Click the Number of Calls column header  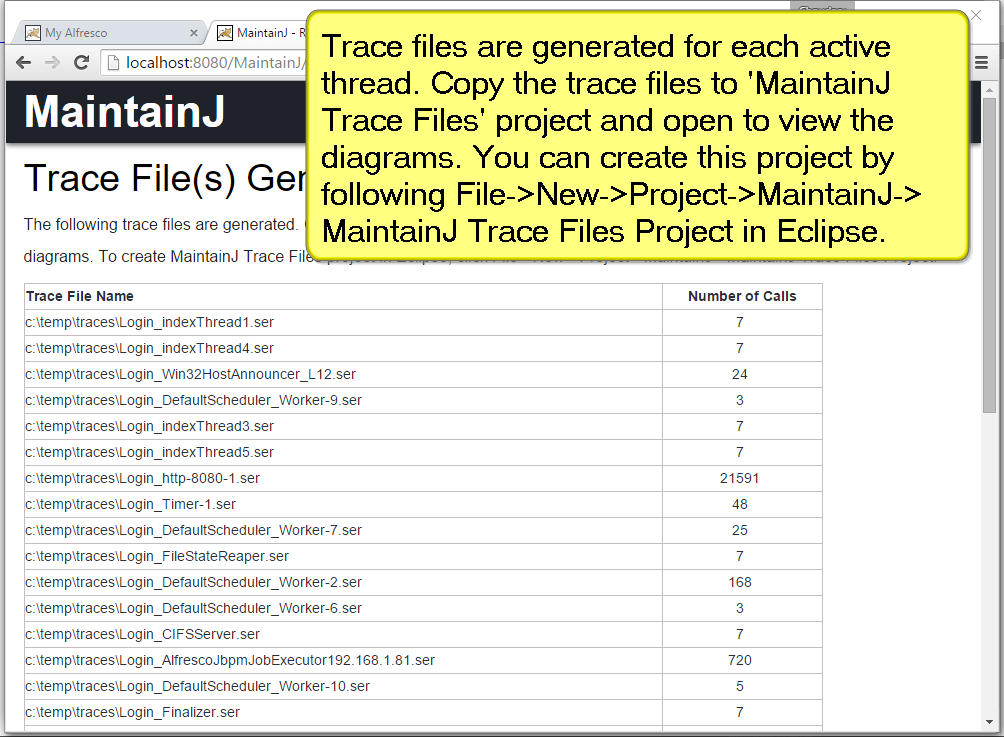point(742,296)
